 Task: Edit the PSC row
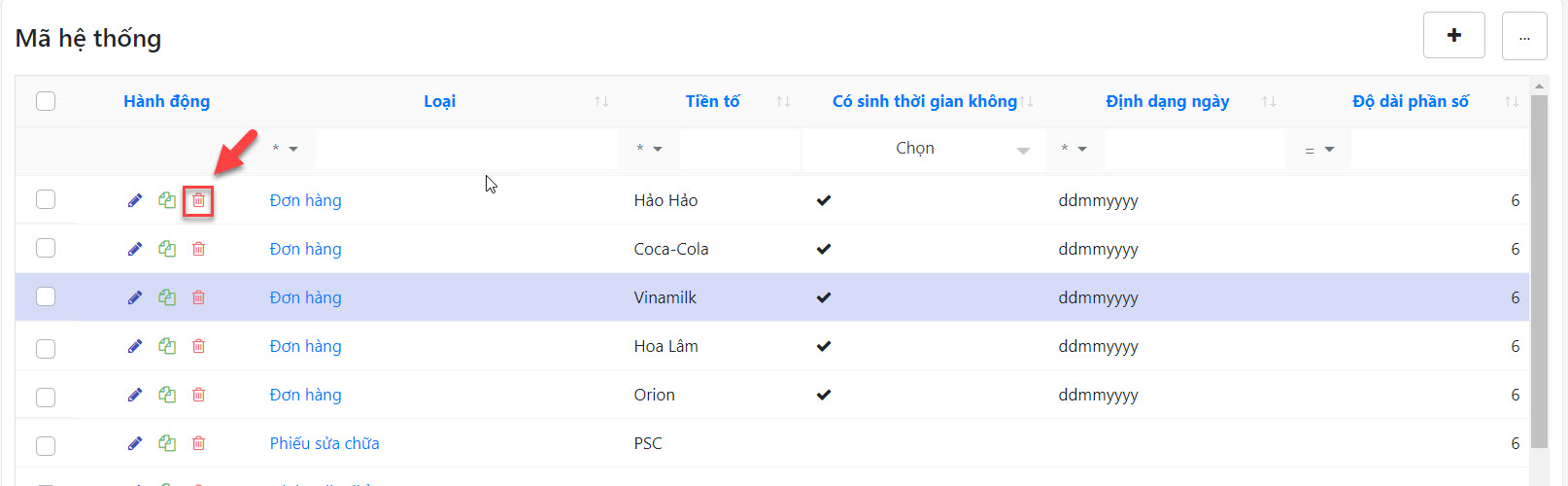tap(135, 443)
